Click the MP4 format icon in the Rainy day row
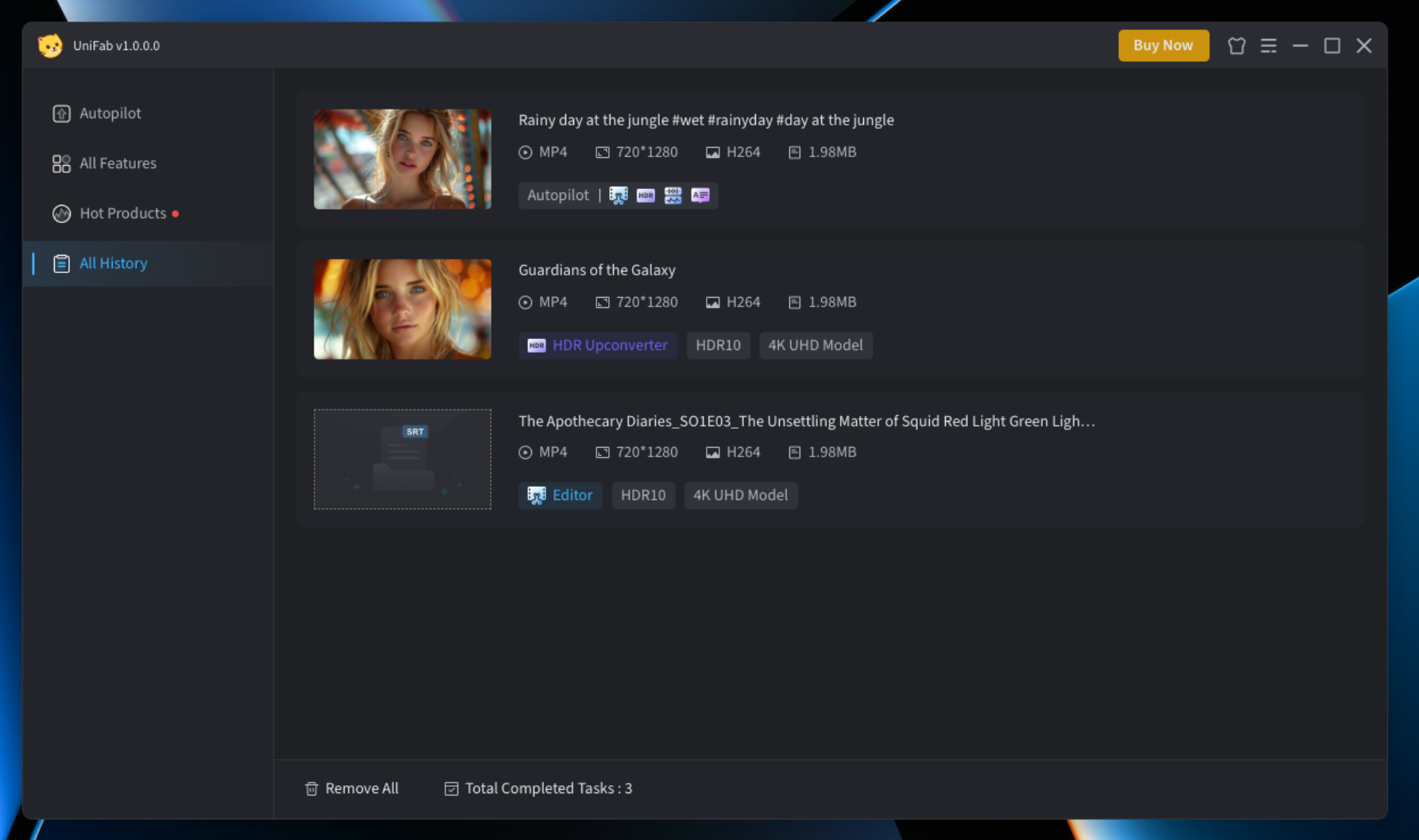Image resolution: width=1419 pixels, height=840 pixels. [525, 152]
